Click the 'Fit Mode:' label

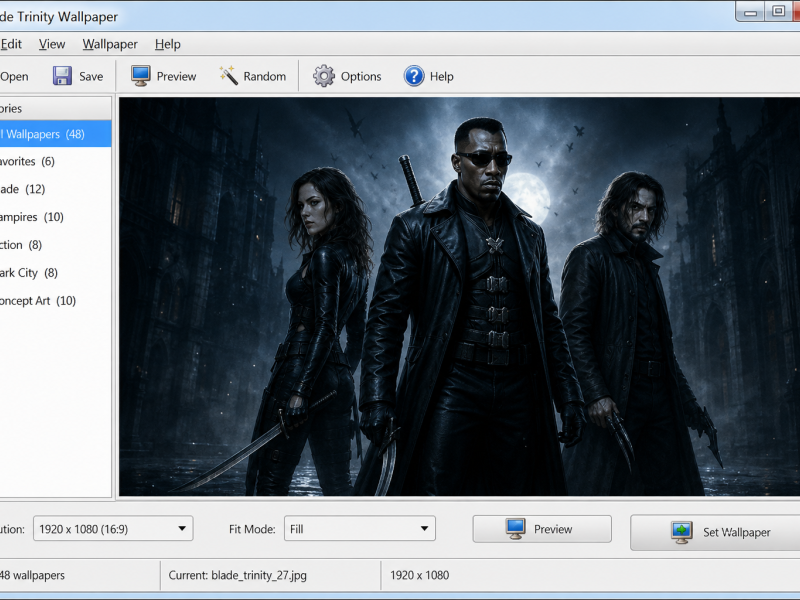[252, 529]
